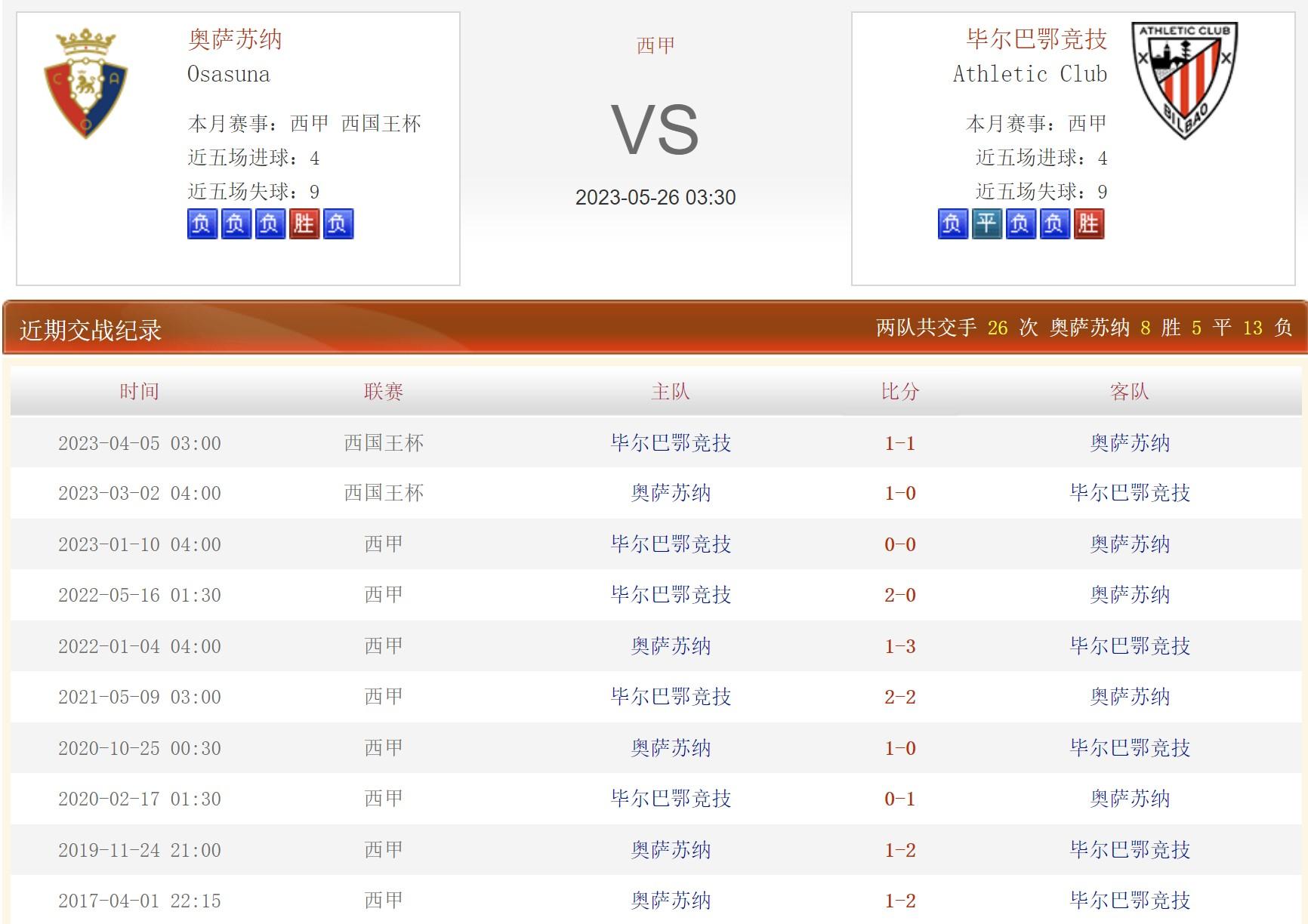The height and width of the screenshot is (924, 1308).
Task: Click the match time 2023-05-26 03:30
Action: [x=656, y=198]
